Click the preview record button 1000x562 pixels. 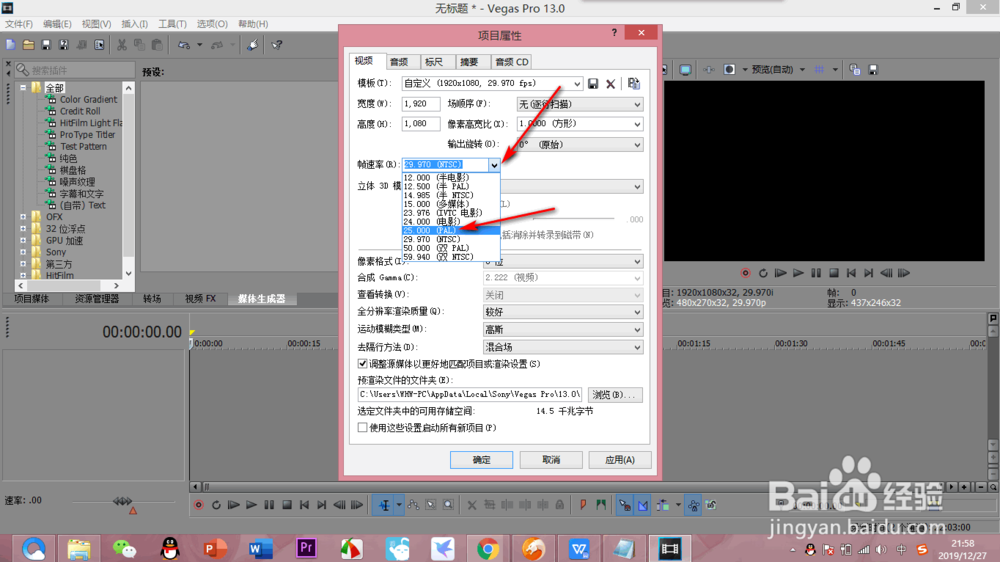click(745, 273)
